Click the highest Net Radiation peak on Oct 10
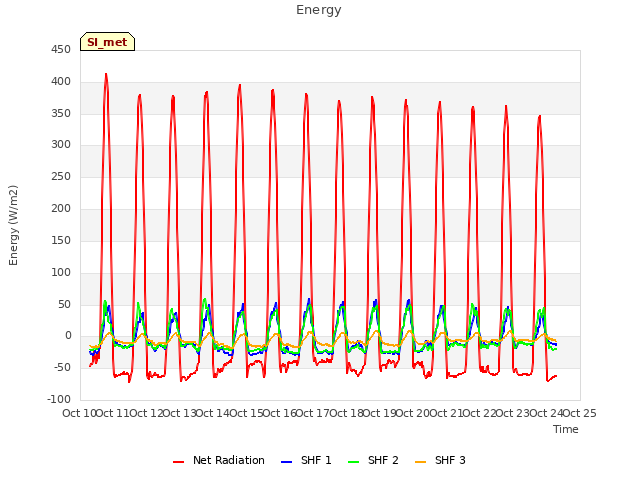Screen dimensions: 640x480 point(106,74)
